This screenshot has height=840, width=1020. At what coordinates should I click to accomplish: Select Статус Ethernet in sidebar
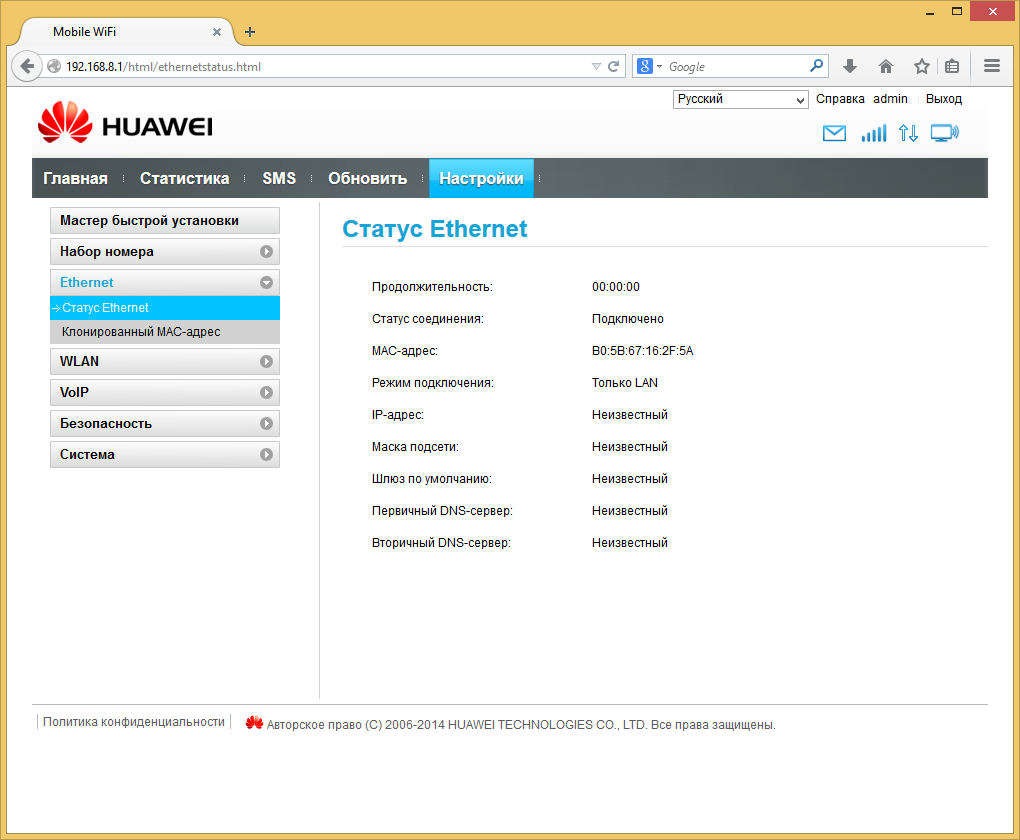tap(165, 308)
